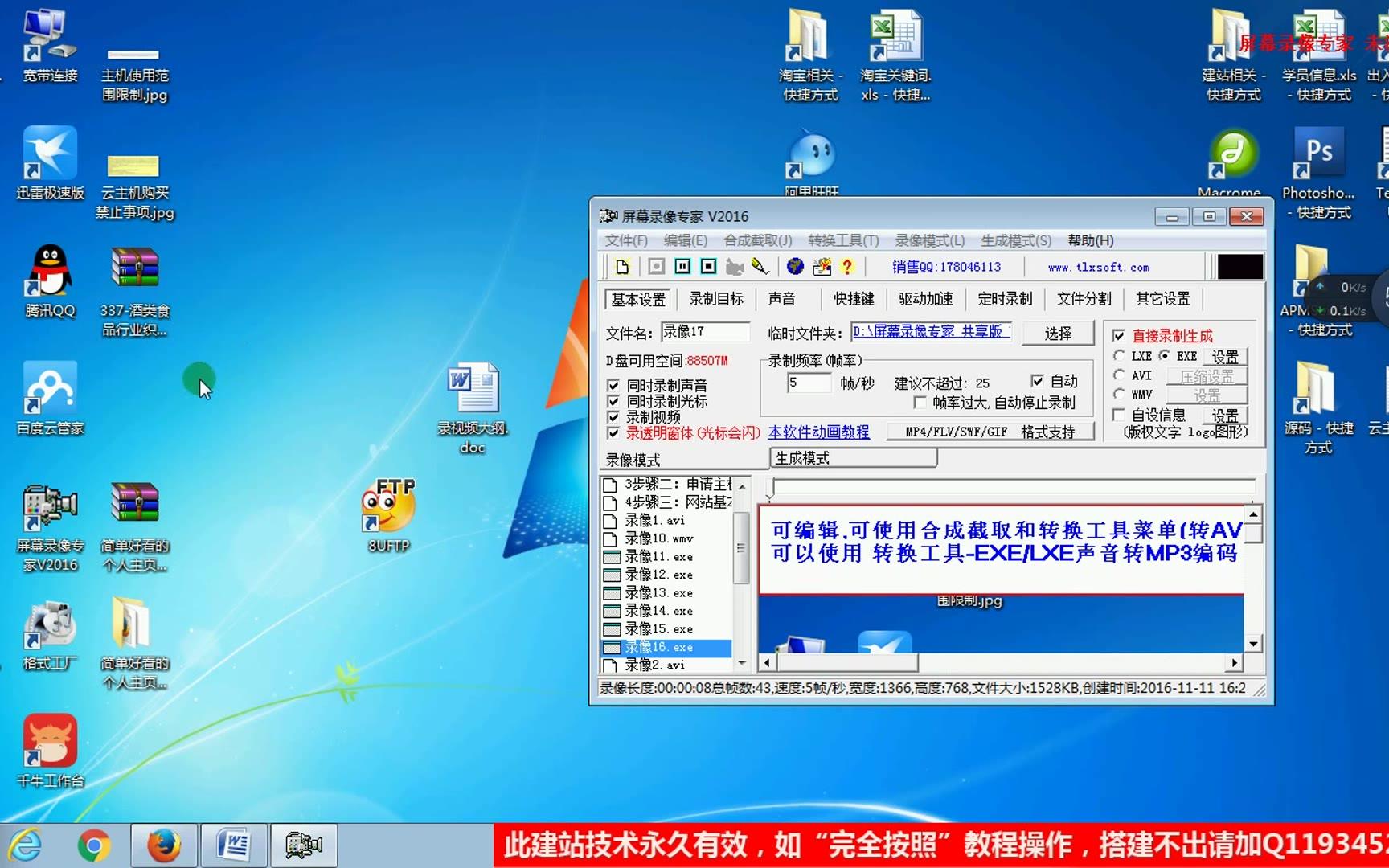This screenshot has height=868, width=1389.
Task: Select the EXE output format radio button
Action: [1164, 355]
